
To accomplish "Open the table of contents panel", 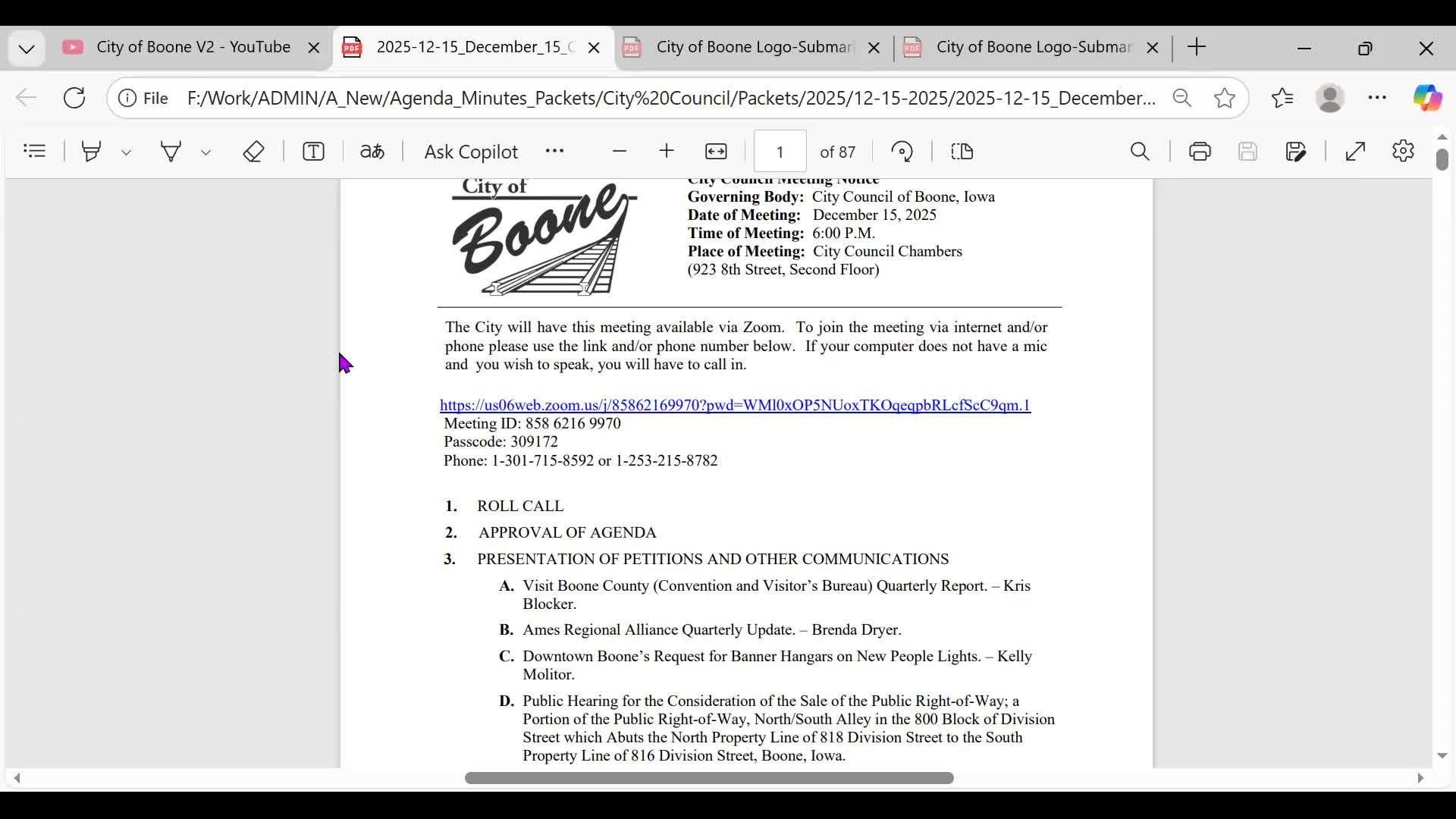I will click(35, 151).
